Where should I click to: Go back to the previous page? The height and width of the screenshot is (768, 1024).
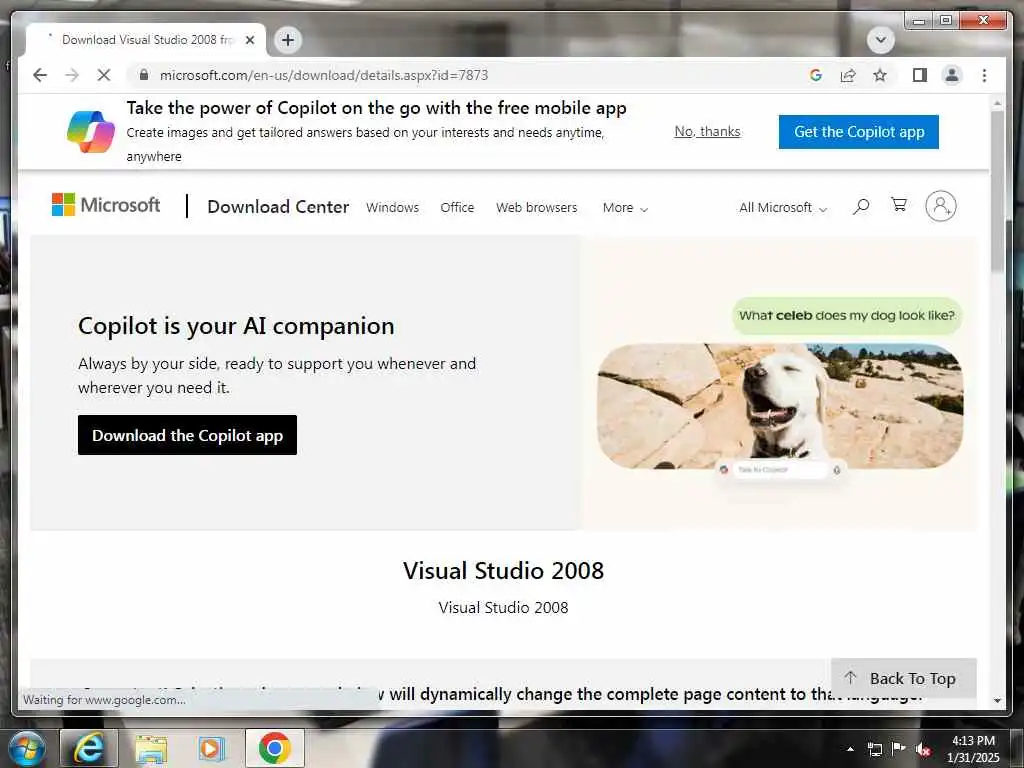40,75
